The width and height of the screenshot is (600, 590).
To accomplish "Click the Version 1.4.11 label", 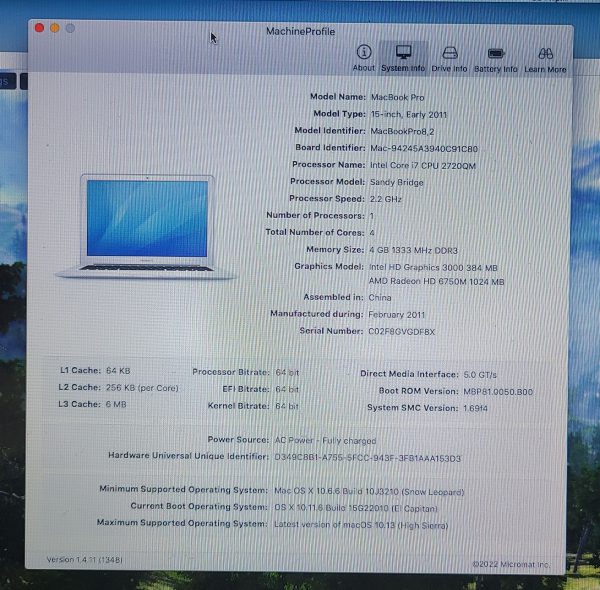I will click(83, 560).
